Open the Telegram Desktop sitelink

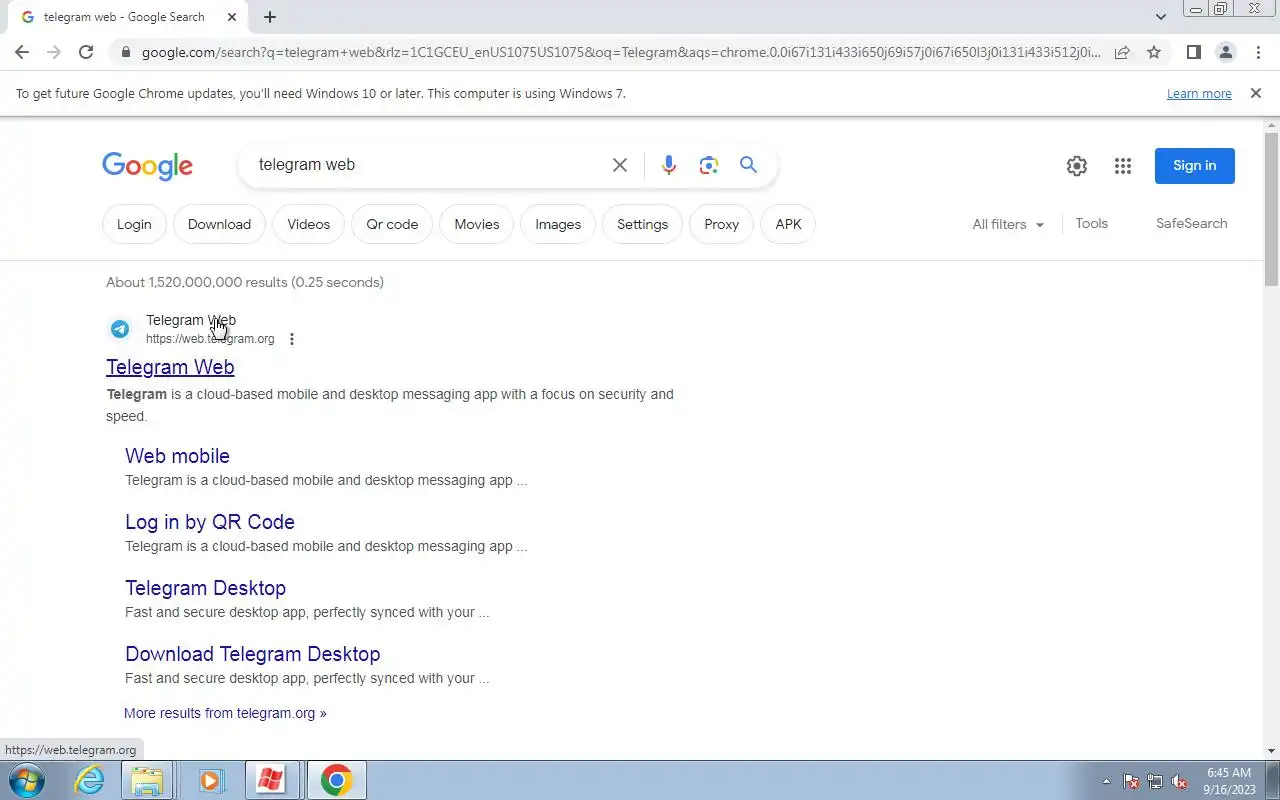click(205, 588)
